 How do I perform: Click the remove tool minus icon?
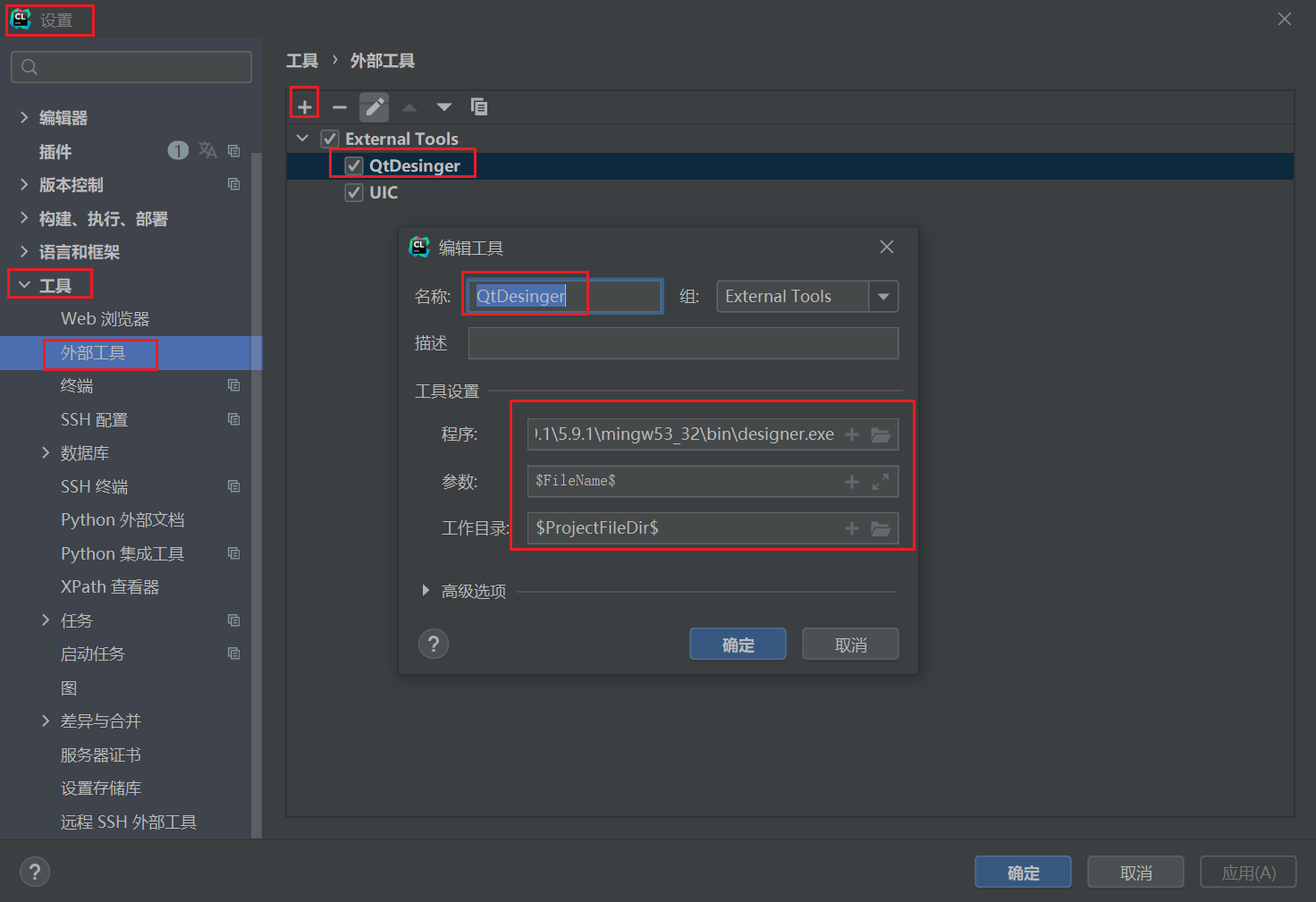click(339, 106)
